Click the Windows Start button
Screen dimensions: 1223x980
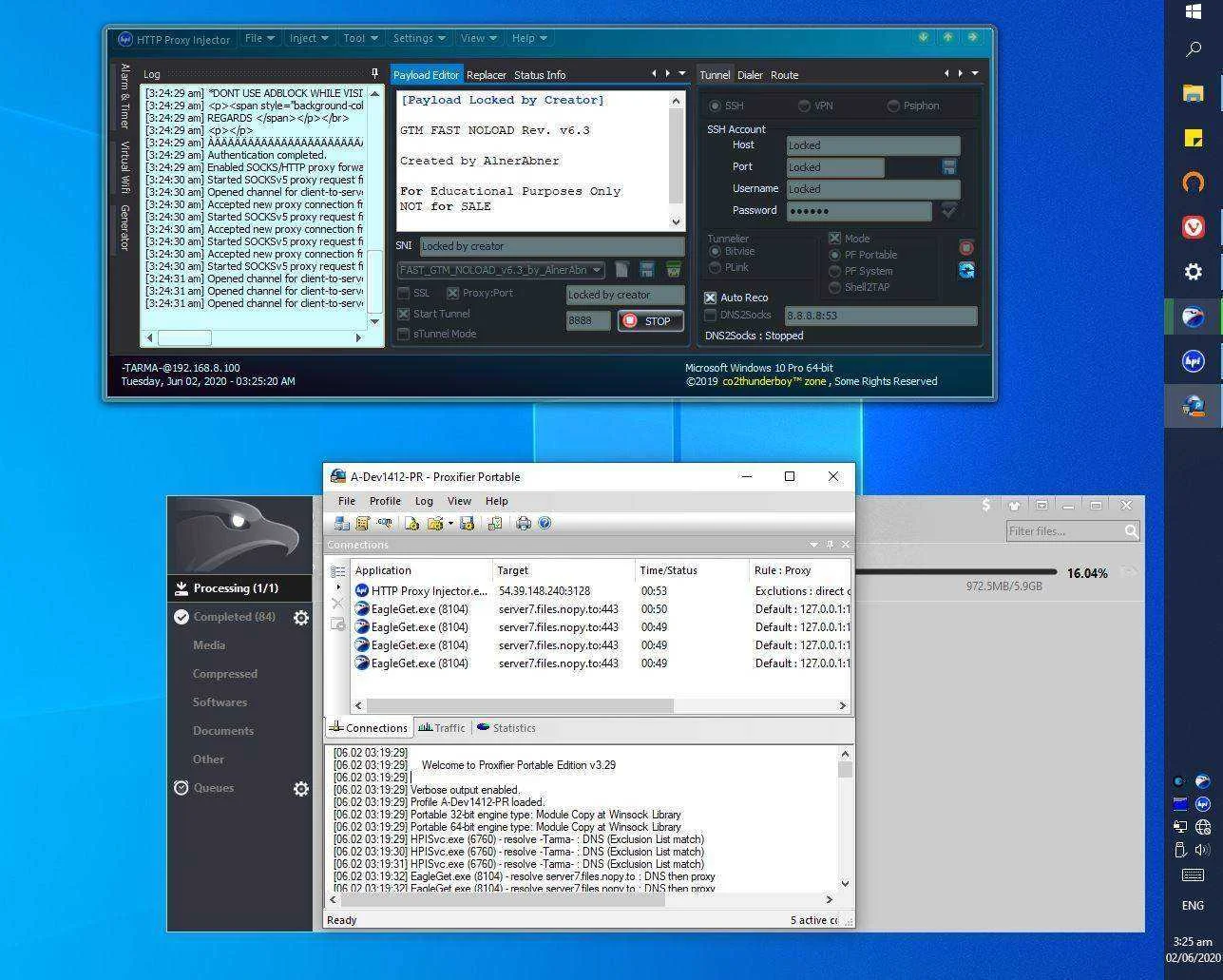(x=1194, y=11)
